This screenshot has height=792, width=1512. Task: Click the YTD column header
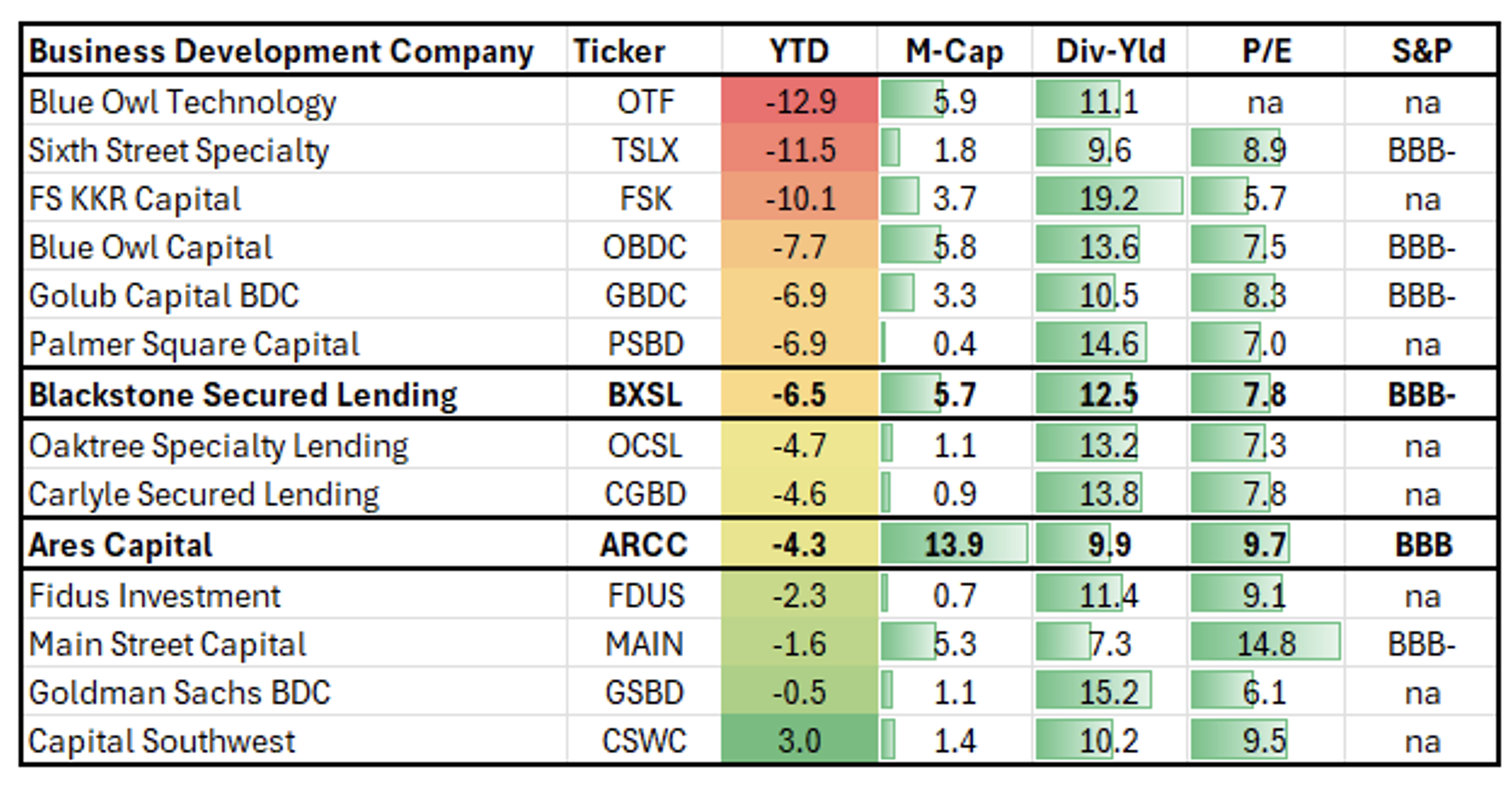tap(799, 52)
